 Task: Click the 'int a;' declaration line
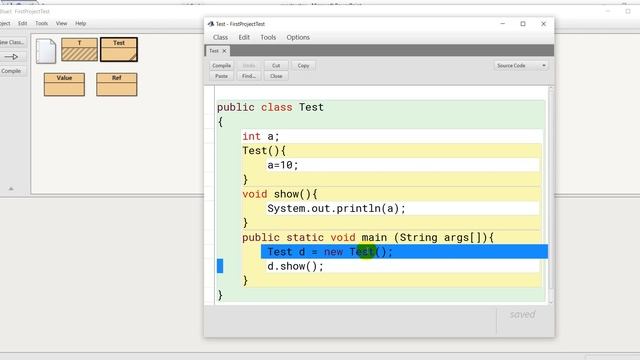(261, 136)
